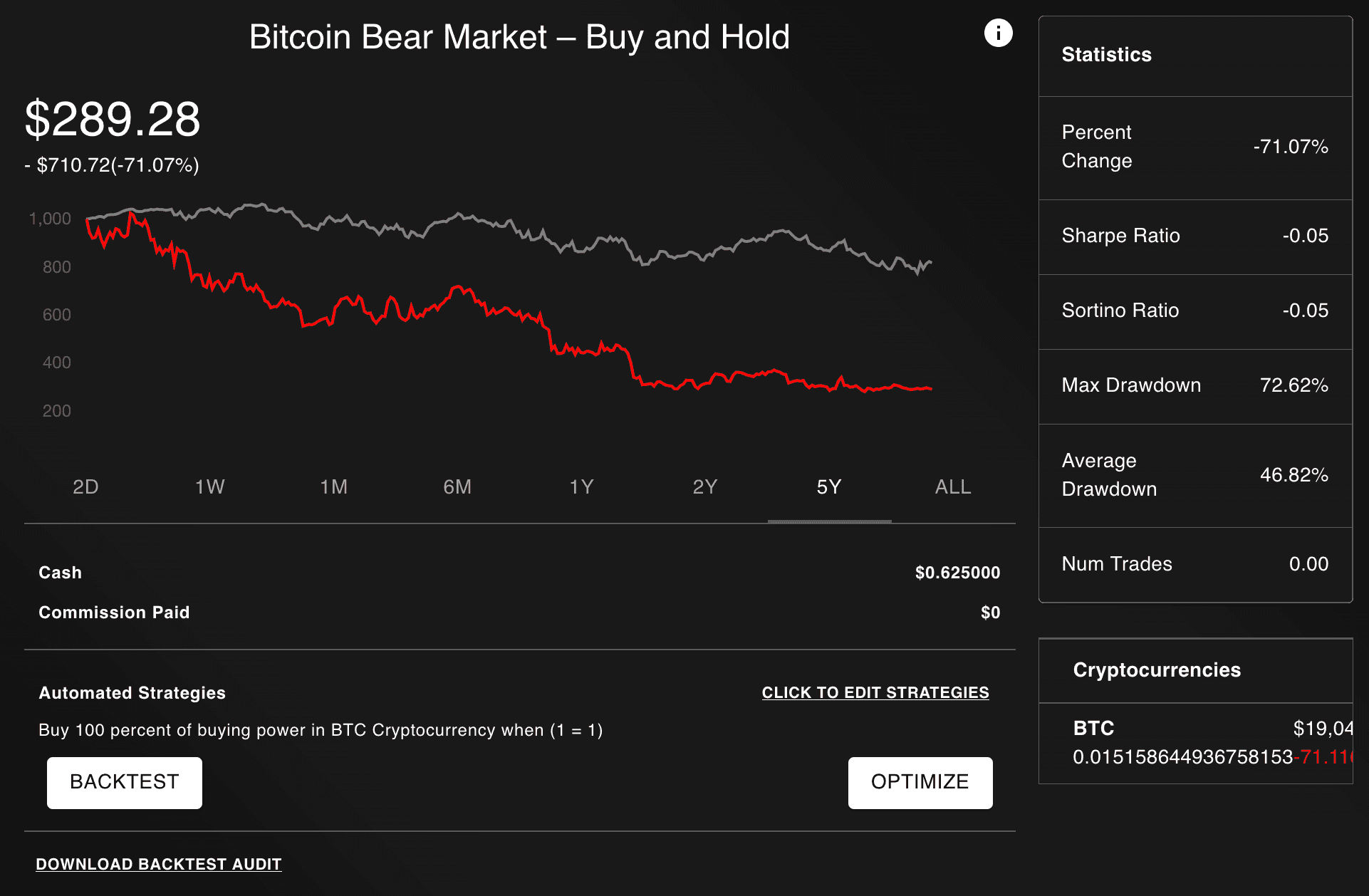Open CLICK TO EDIT STRATEGIES
Screen dimensions: 1369x896
click(875, 692)
